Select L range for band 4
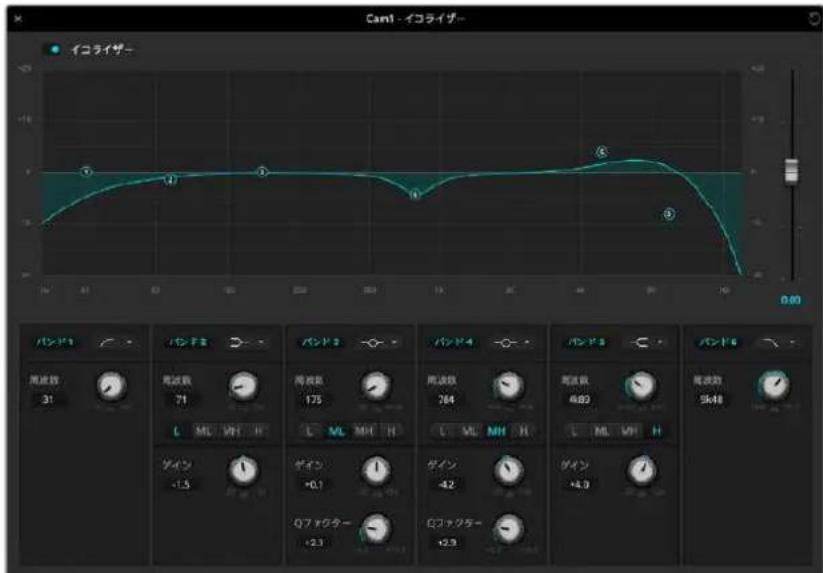The image size is (823, 573). point(443,431)
